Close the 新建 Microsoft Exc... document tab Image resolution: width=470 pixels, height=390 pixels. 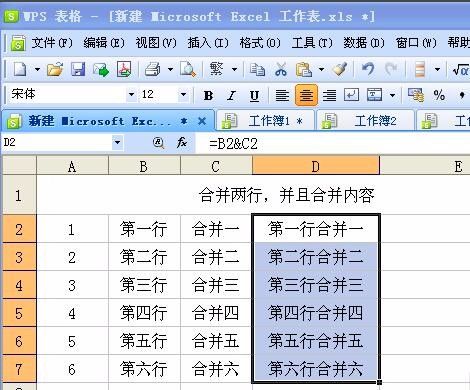[202, 121]
